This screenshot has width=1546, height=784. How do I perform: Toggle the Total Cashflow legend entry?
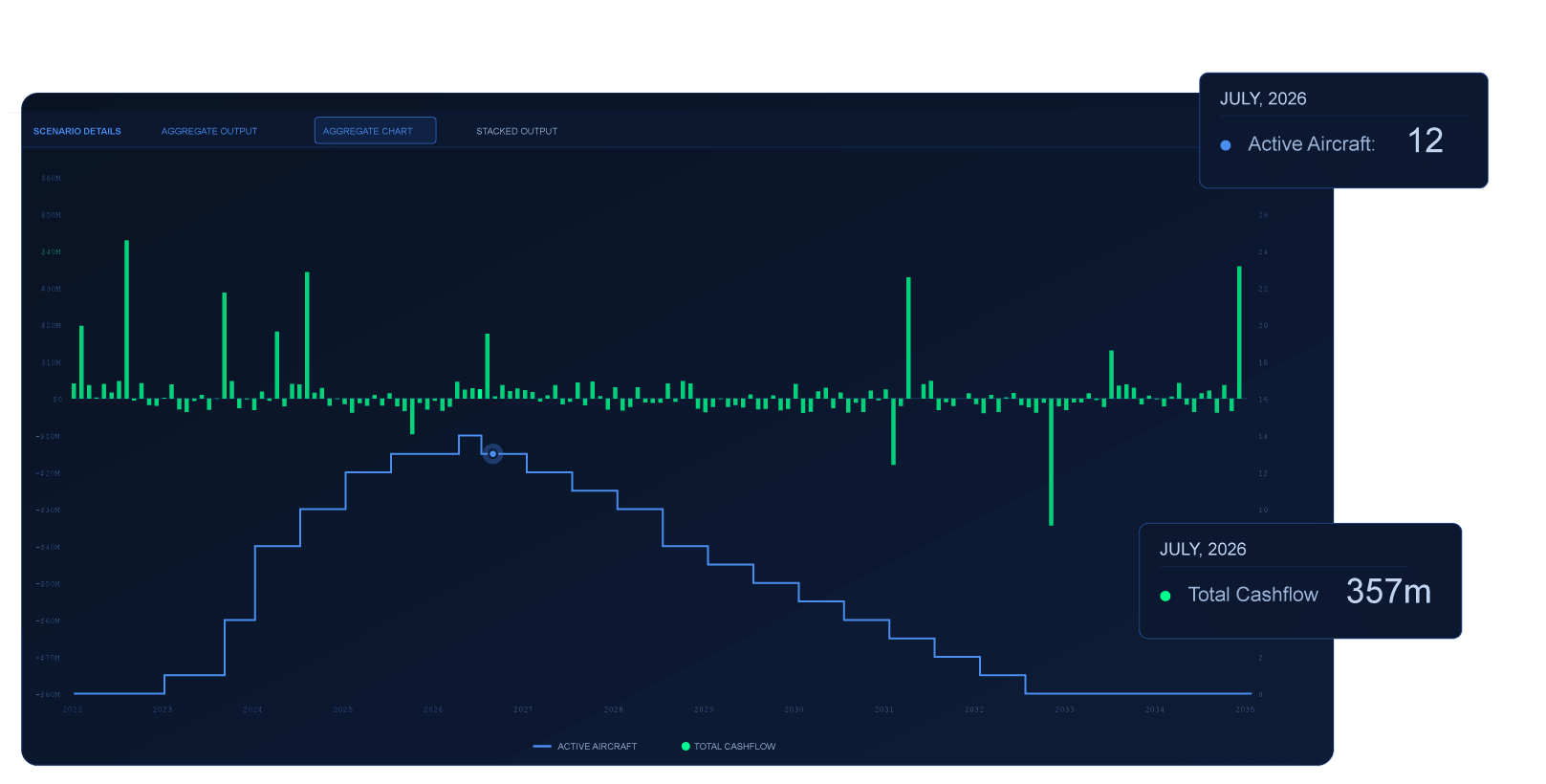tap(729, 747)
